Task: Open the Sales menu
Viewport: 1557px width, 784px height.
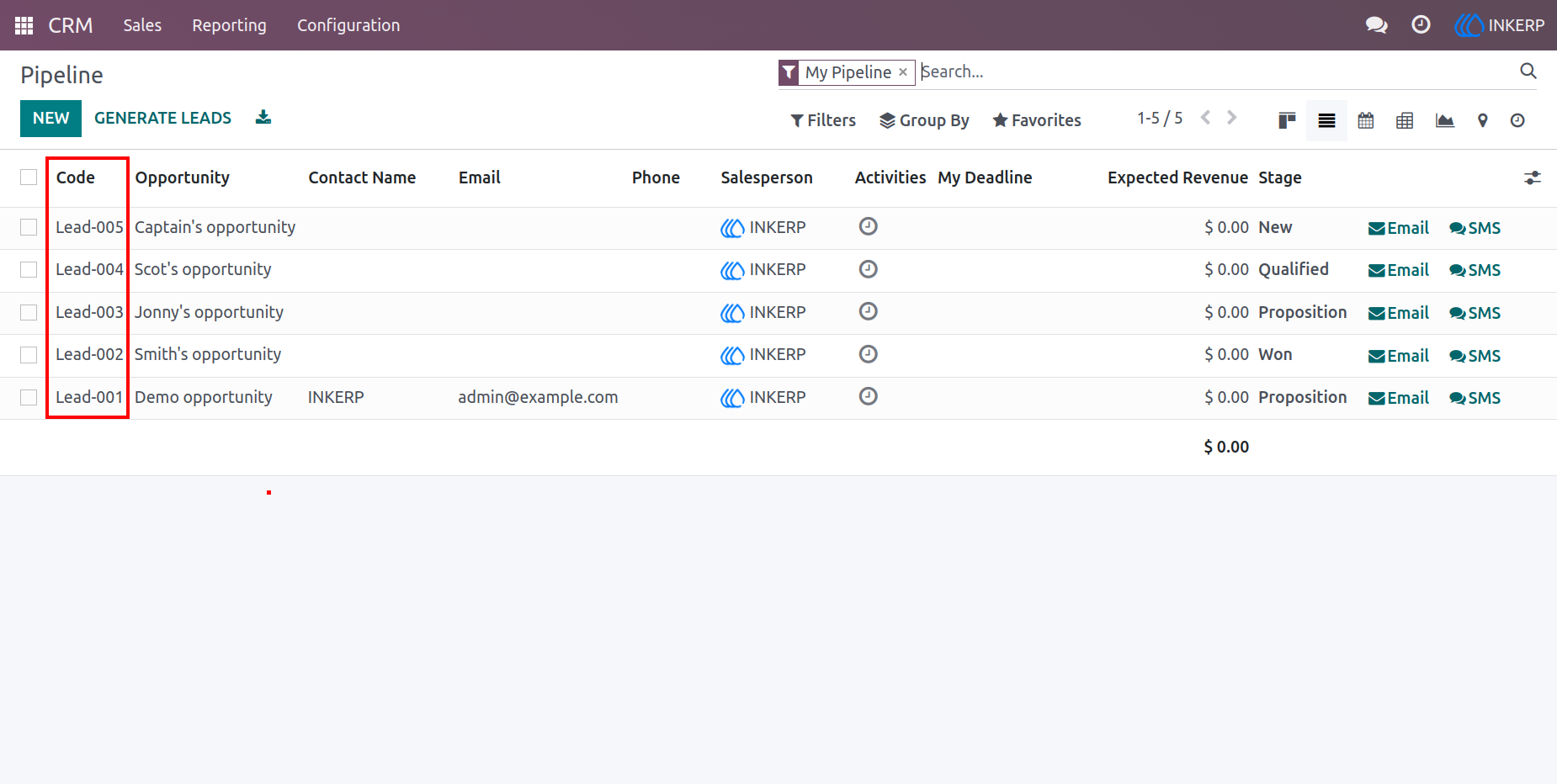Action: pos(142,25)
